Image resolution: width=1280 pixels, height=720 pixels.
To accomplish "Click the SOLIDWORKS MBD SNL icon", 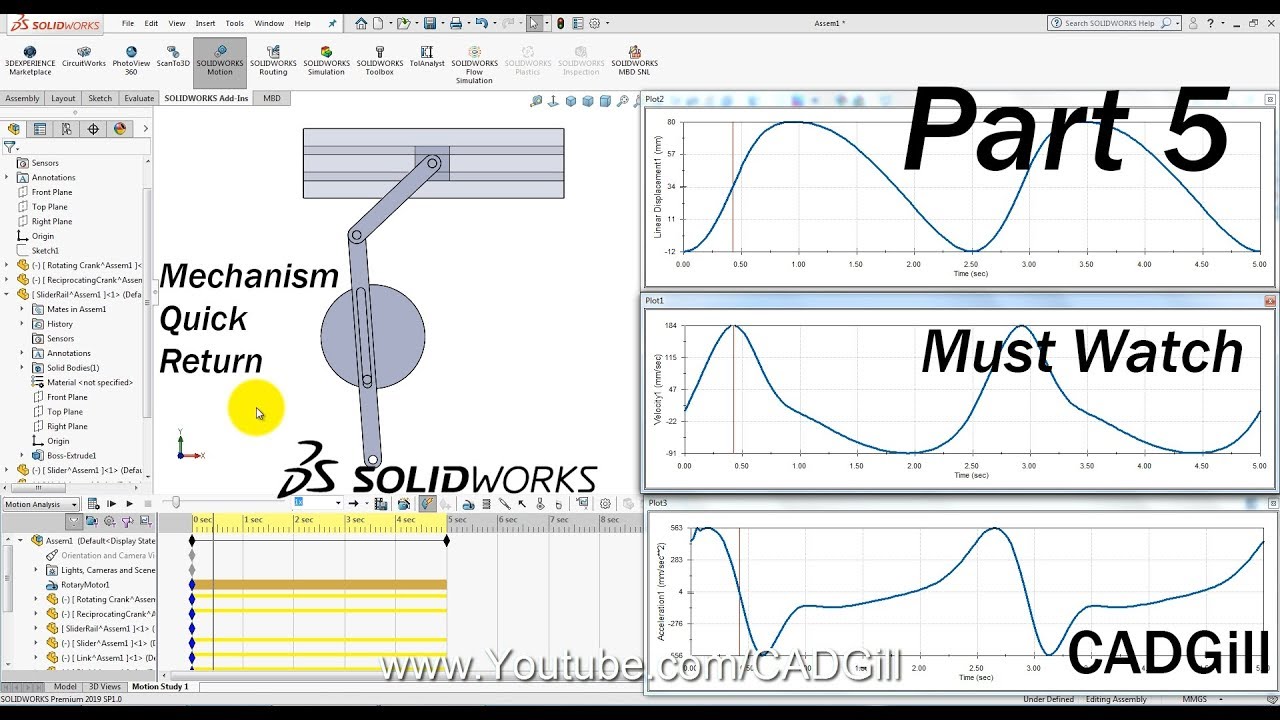I will pos(634,60).
